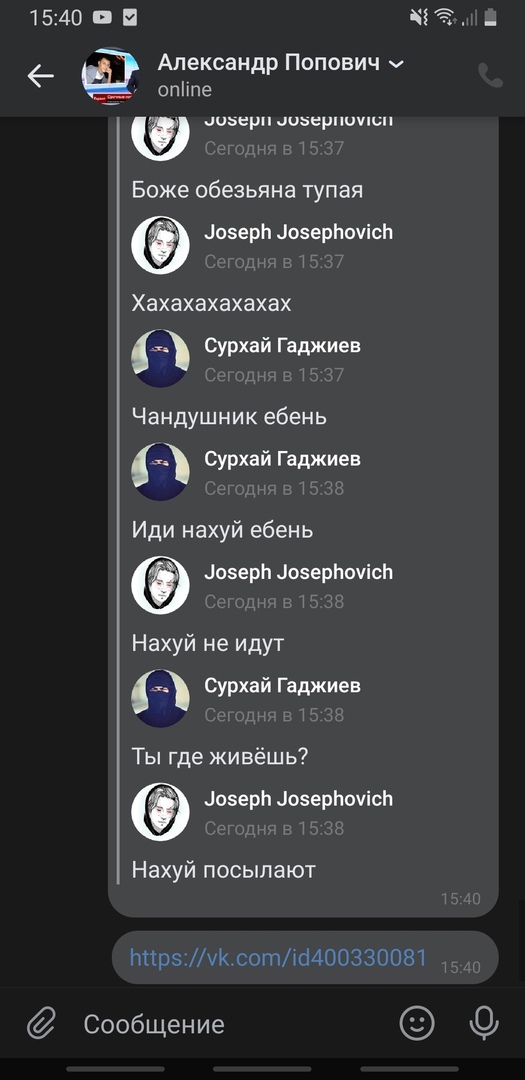Open Сурхай Гаджиев avatar above Чандушник message
Screen dimensions: 525x1080
160,358
